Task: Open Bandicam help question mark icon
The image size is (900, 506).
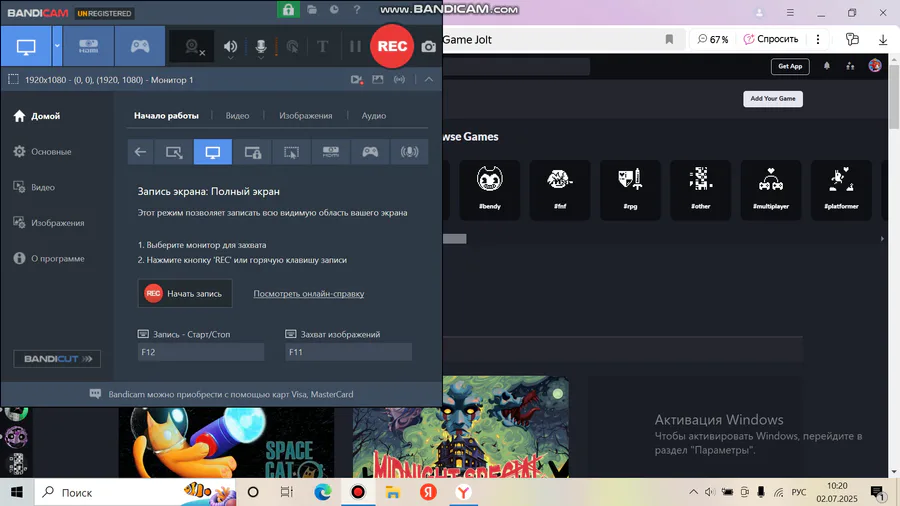Action: tap(357, 10)
